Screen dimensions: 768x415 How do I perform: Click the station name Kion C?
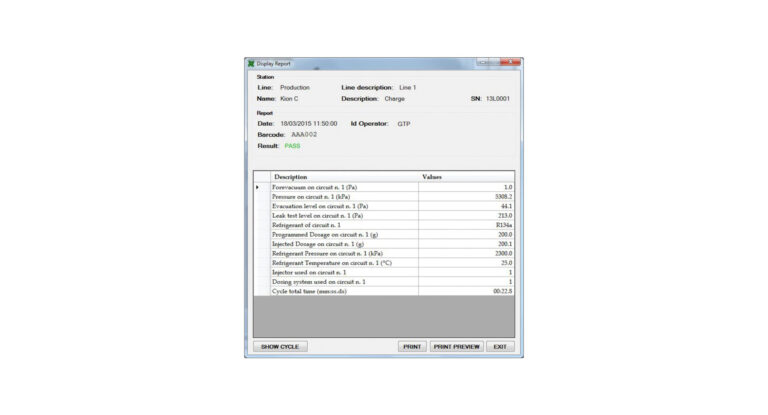289,98
